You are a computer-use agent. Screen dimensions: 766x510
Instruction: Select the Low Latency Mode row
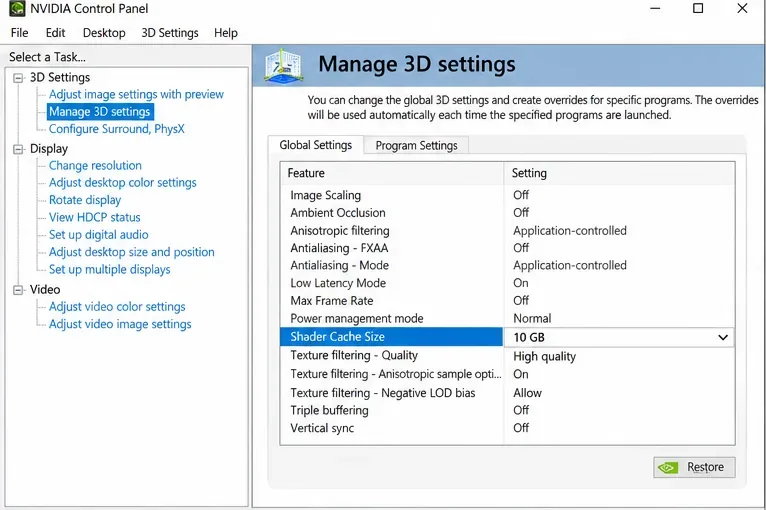(x=507, y=283)
